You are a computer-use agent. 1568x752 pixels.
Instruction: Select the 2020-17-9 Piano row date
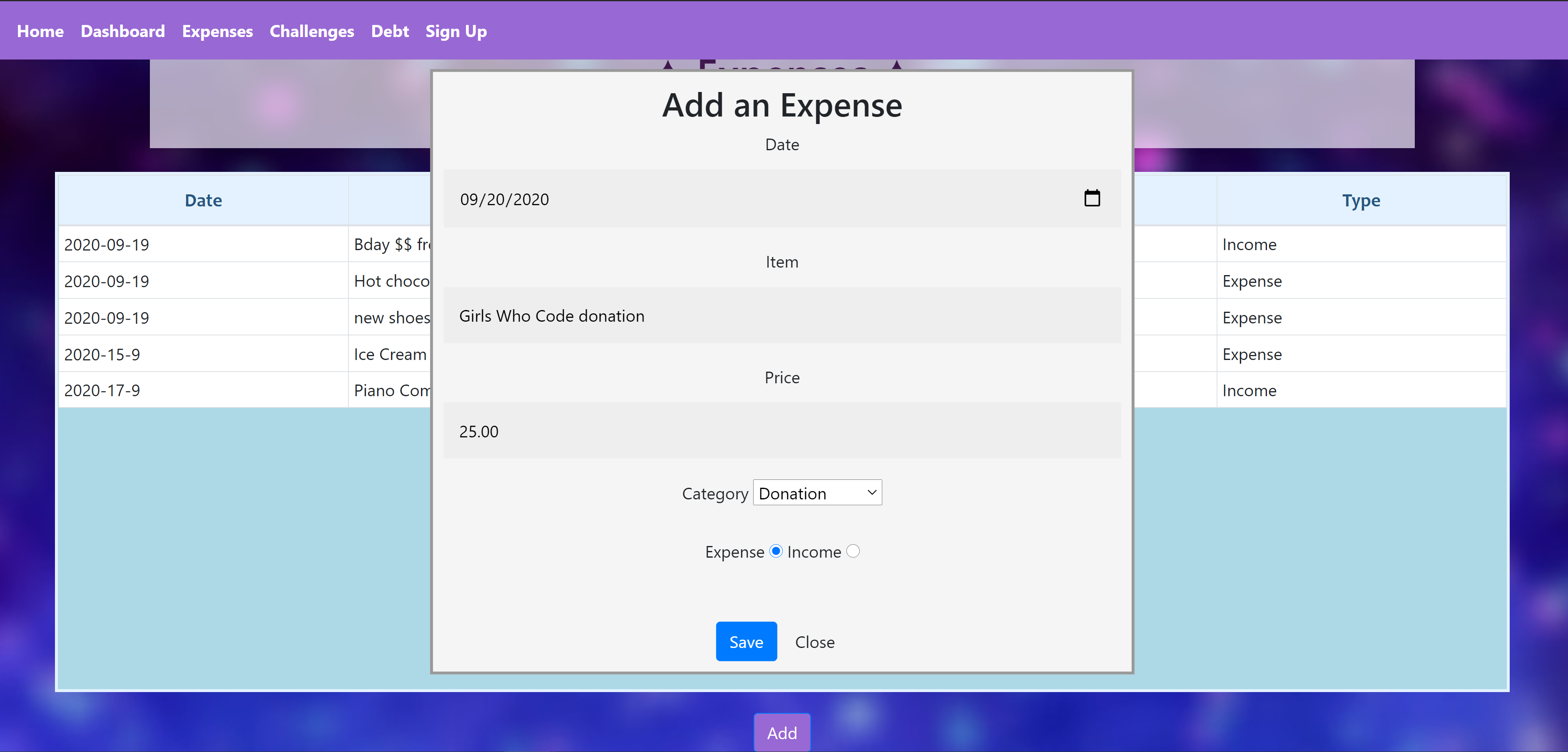(x=102, y=391)
